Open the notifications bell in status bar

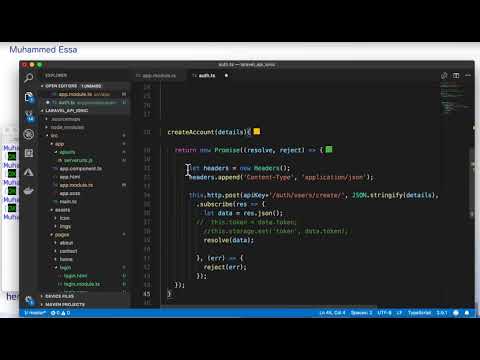point(467,313)
